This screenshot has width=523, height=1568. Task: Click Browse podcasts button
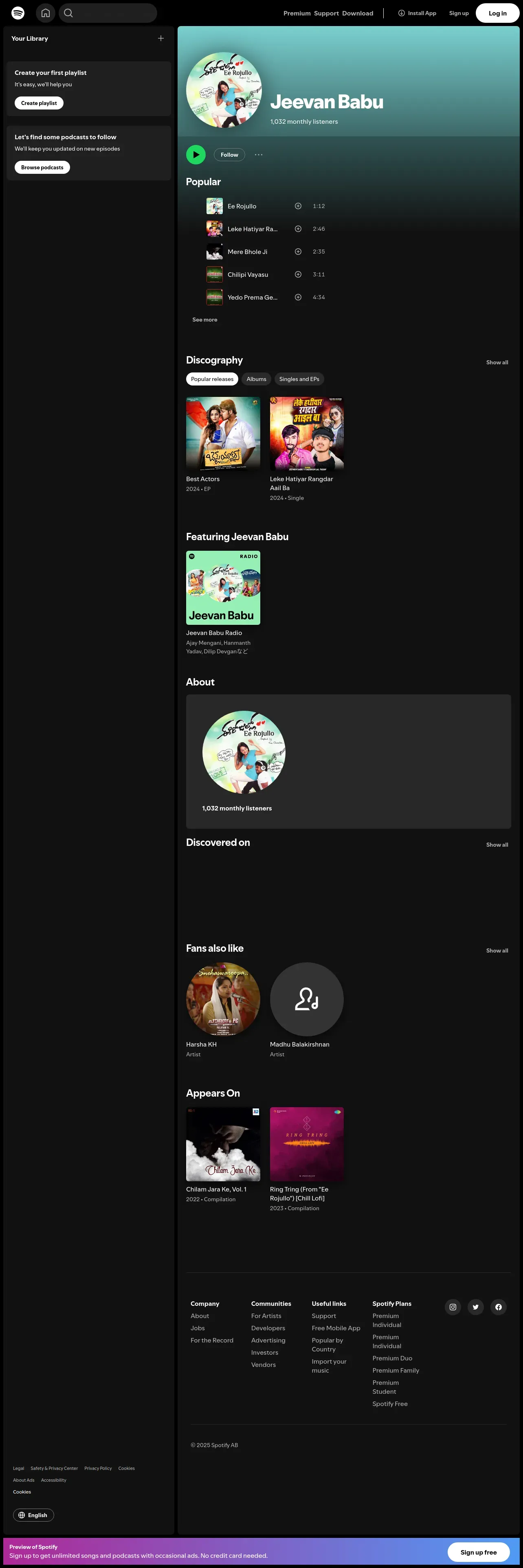(42, 167)
